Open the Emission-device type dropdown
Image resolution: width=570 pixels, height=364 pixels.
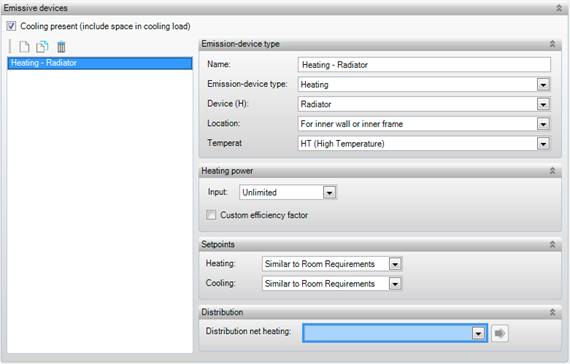543,85
